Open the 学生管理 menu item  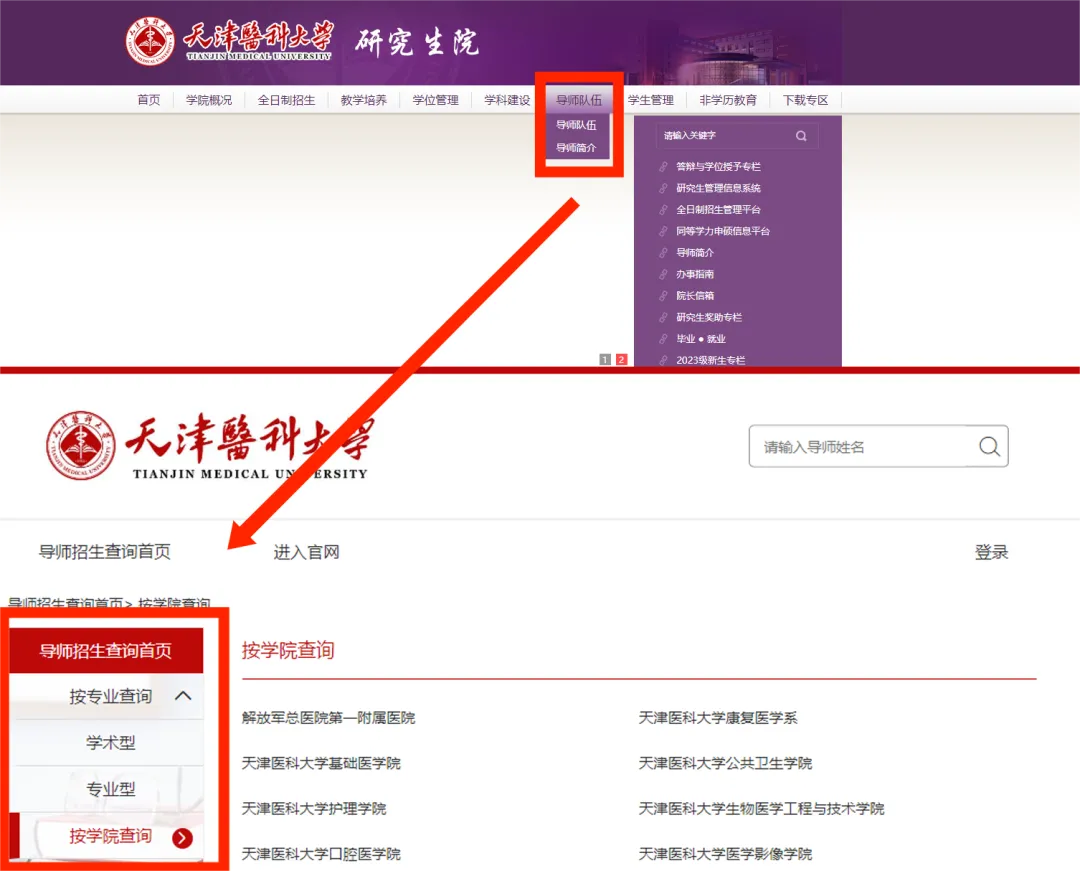point(650,101)
